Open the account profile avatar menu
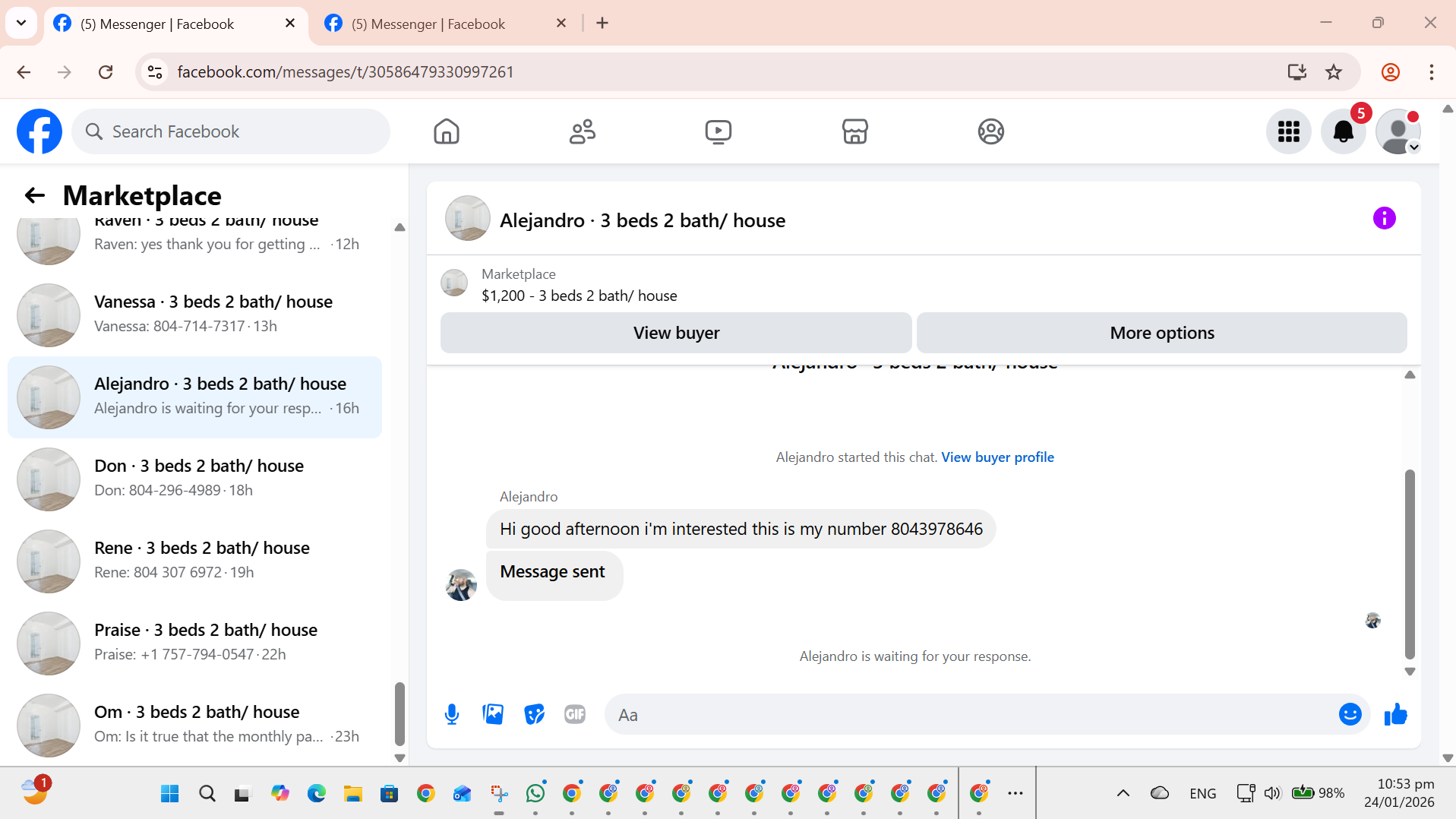 click(1398, 131)
